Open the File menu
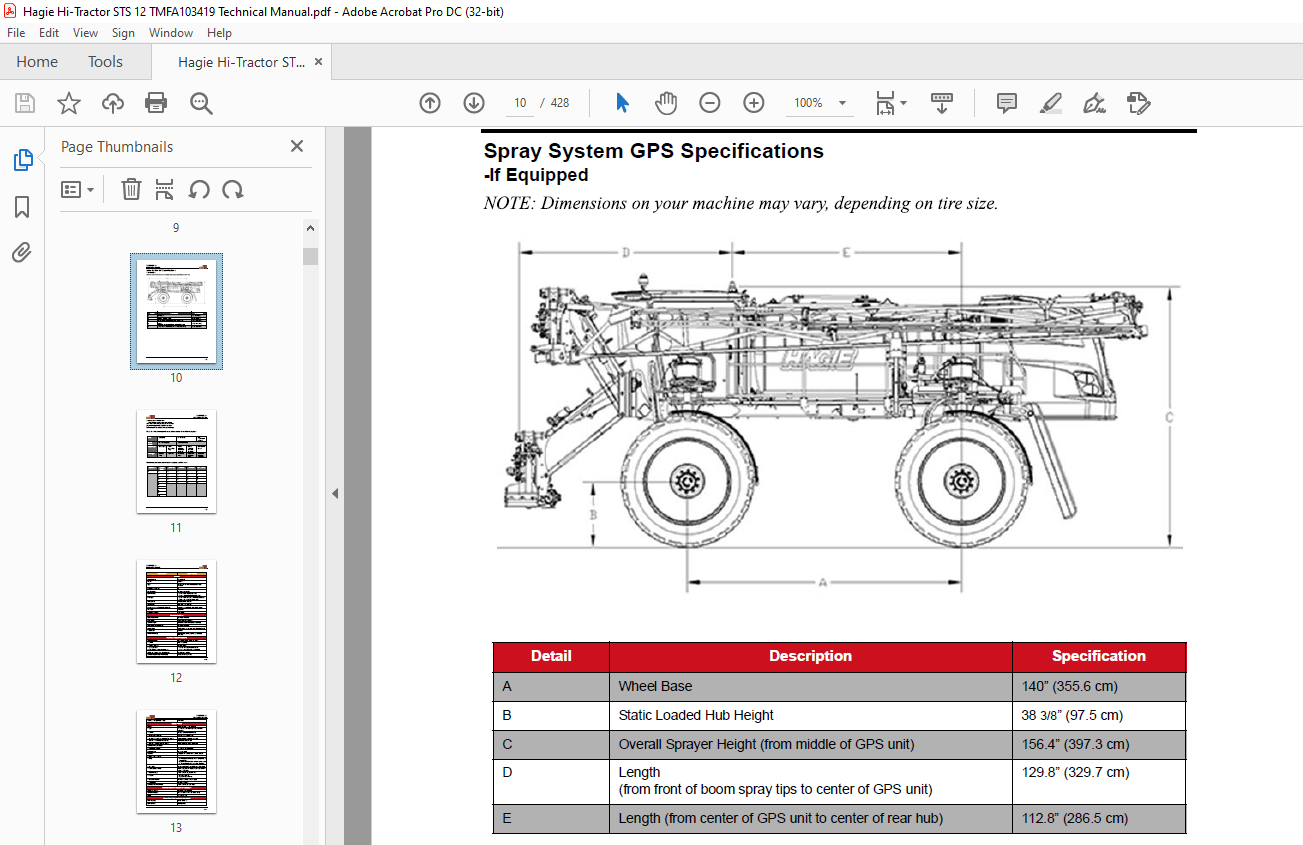 pos(16,33)
